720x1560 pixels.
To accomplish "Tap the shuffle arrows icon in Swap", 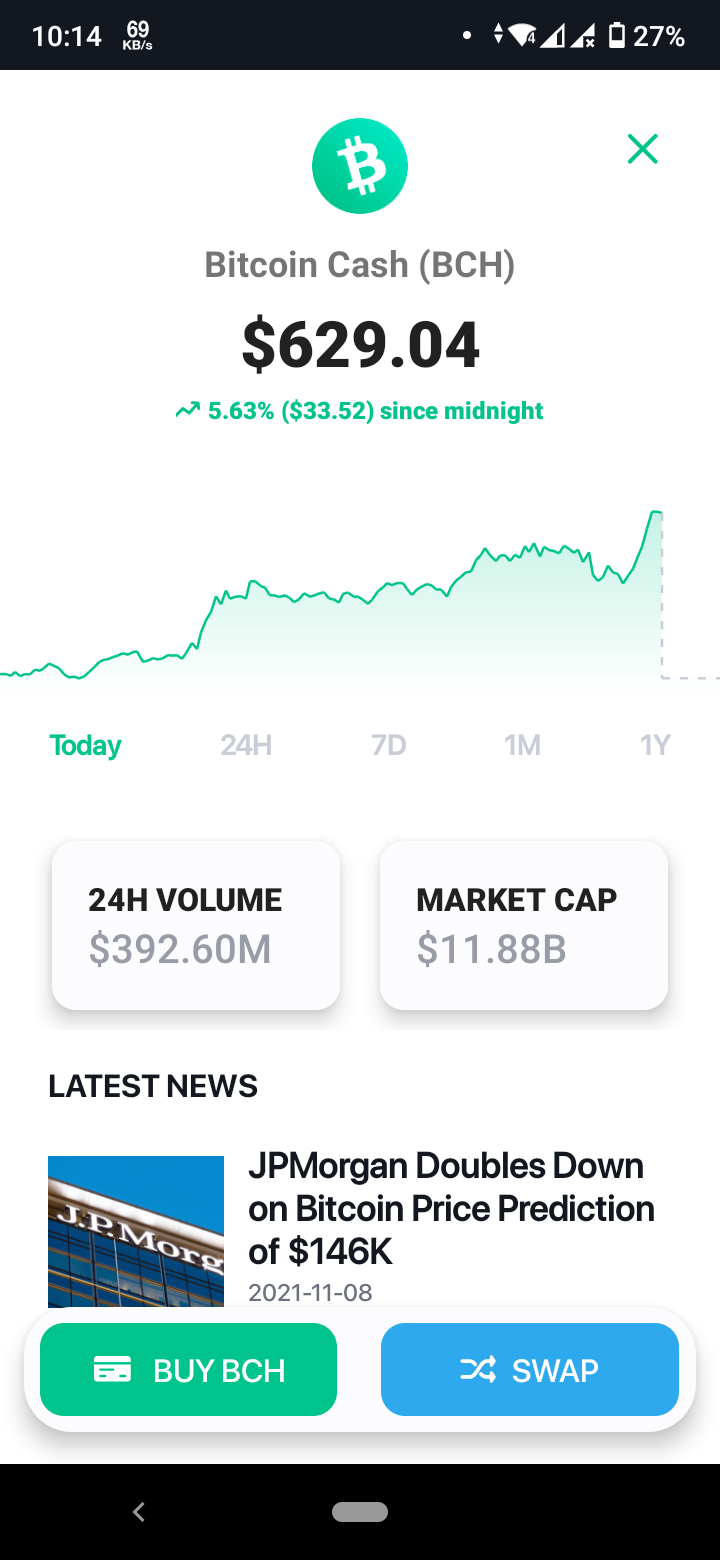I will point(478,1370).
